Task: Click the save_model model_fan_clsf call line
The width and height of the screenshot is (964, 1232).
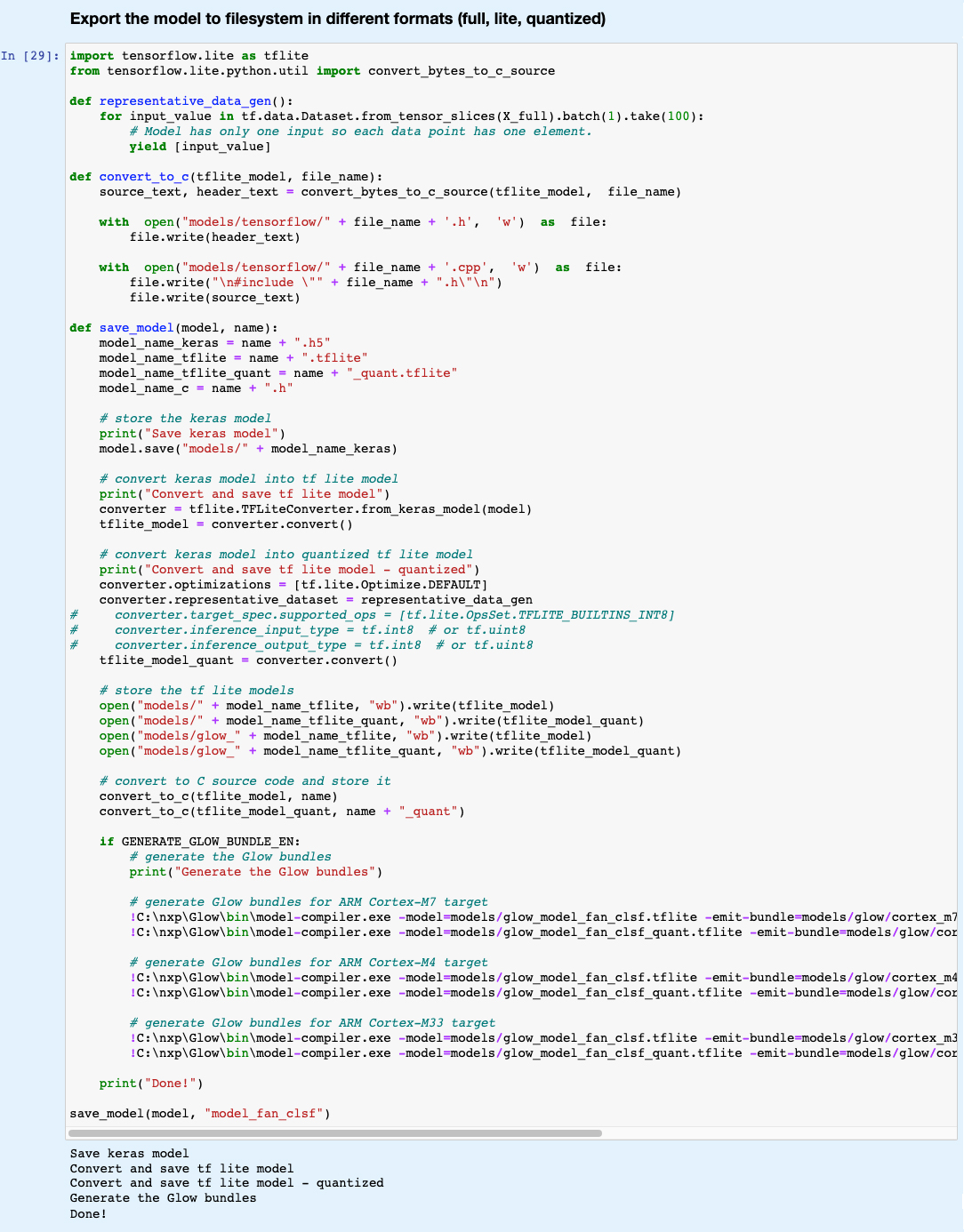Action: (199, 1113)
